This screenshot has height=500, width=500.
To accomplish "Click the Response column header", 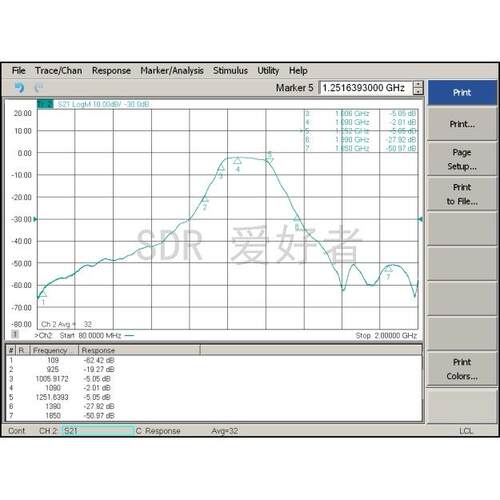I will [139, 350].
